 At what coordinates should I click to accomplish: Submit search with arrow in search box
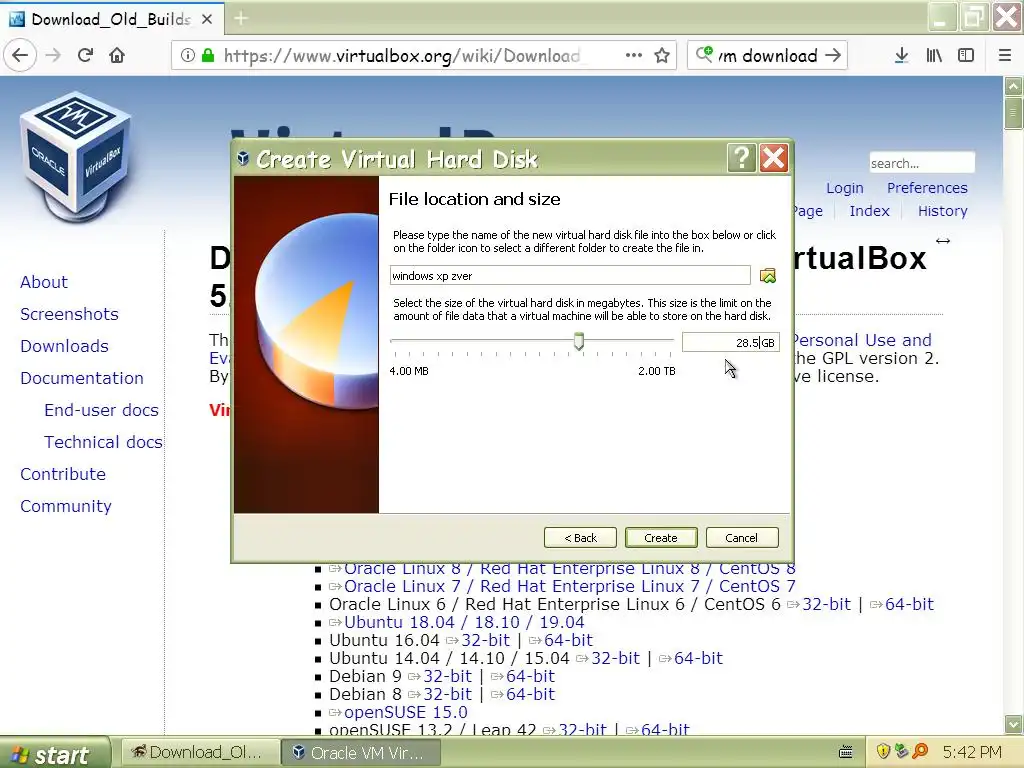click(833, 56)
